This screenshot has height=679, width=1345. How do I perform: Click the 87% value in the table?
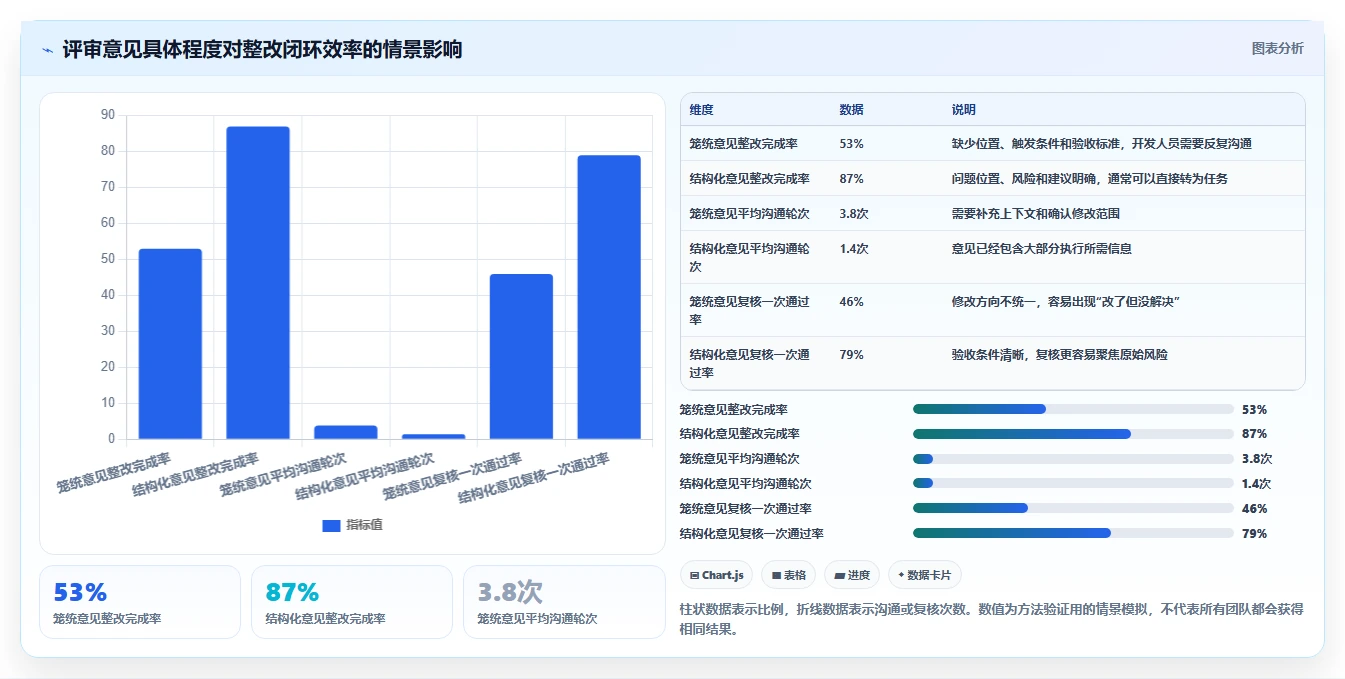[851, 178]
